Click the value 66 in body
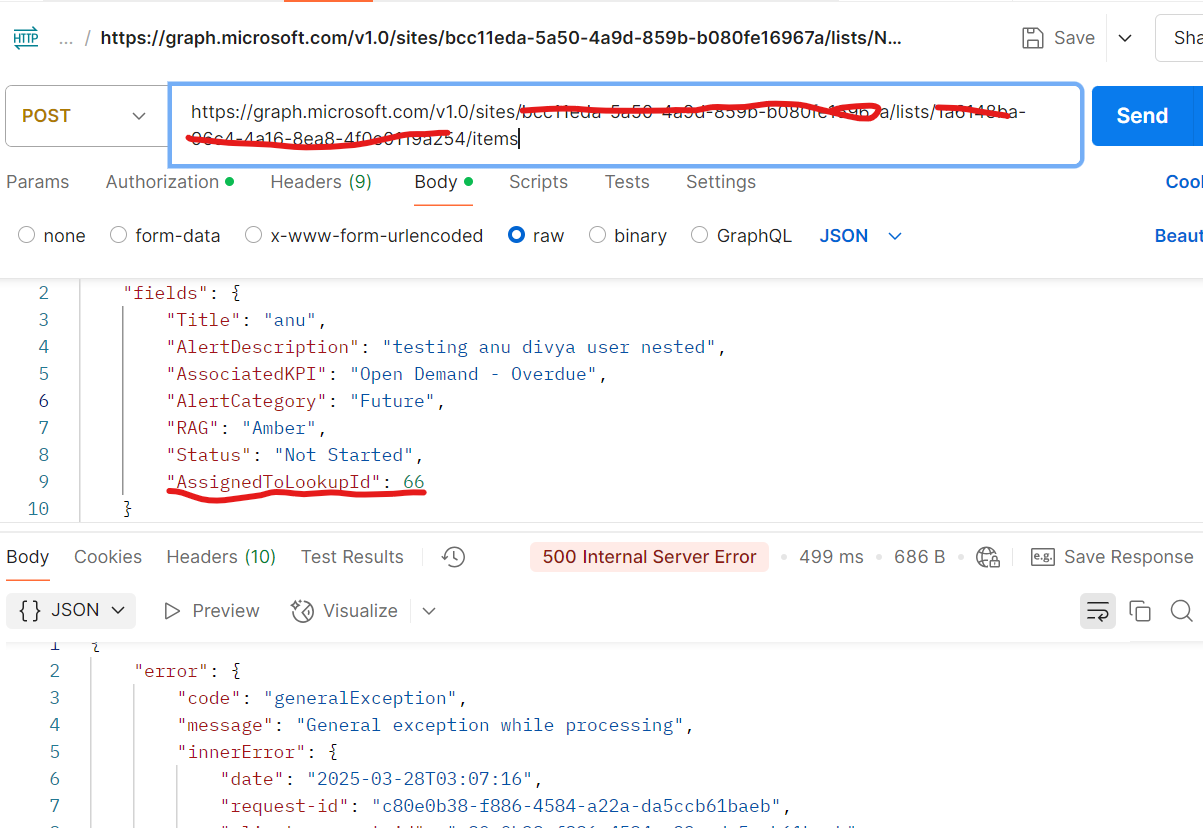This screenshot has width=1203, height=837. click(414, 482)
